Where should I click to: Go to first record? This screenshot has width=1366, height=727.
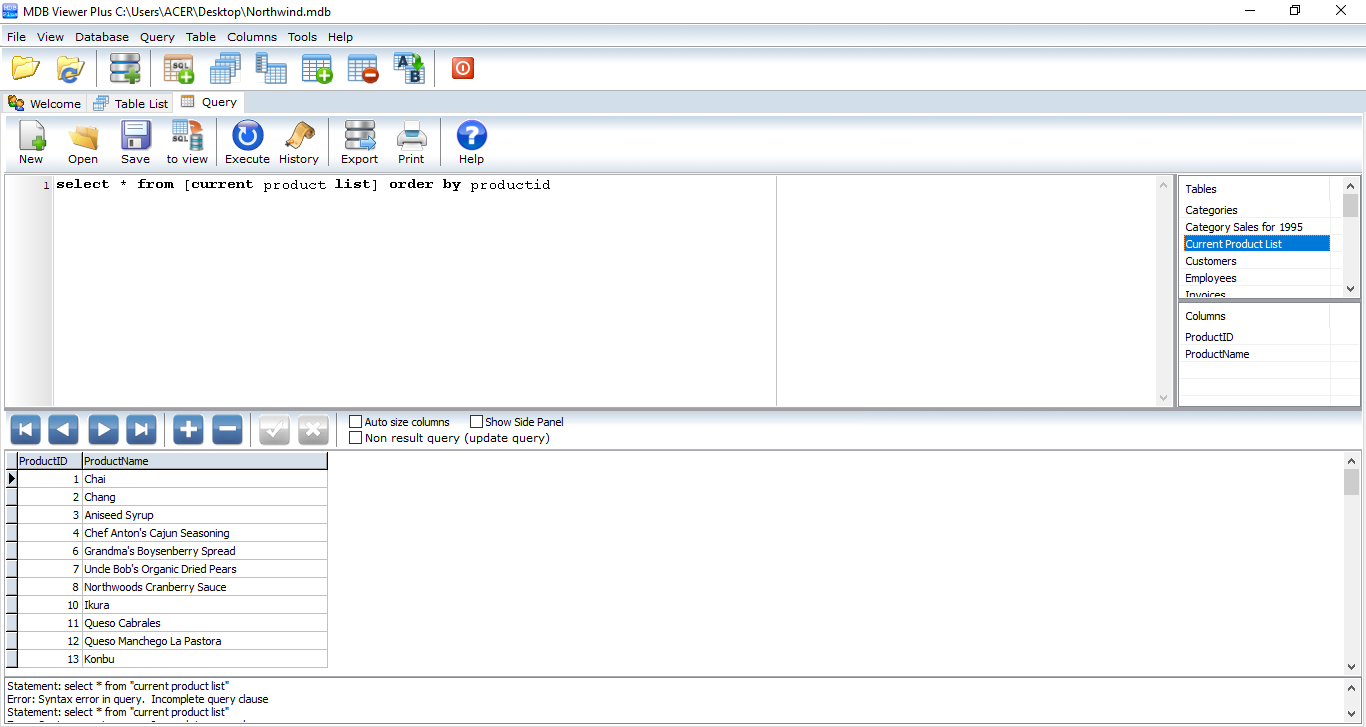coord(26,430)
